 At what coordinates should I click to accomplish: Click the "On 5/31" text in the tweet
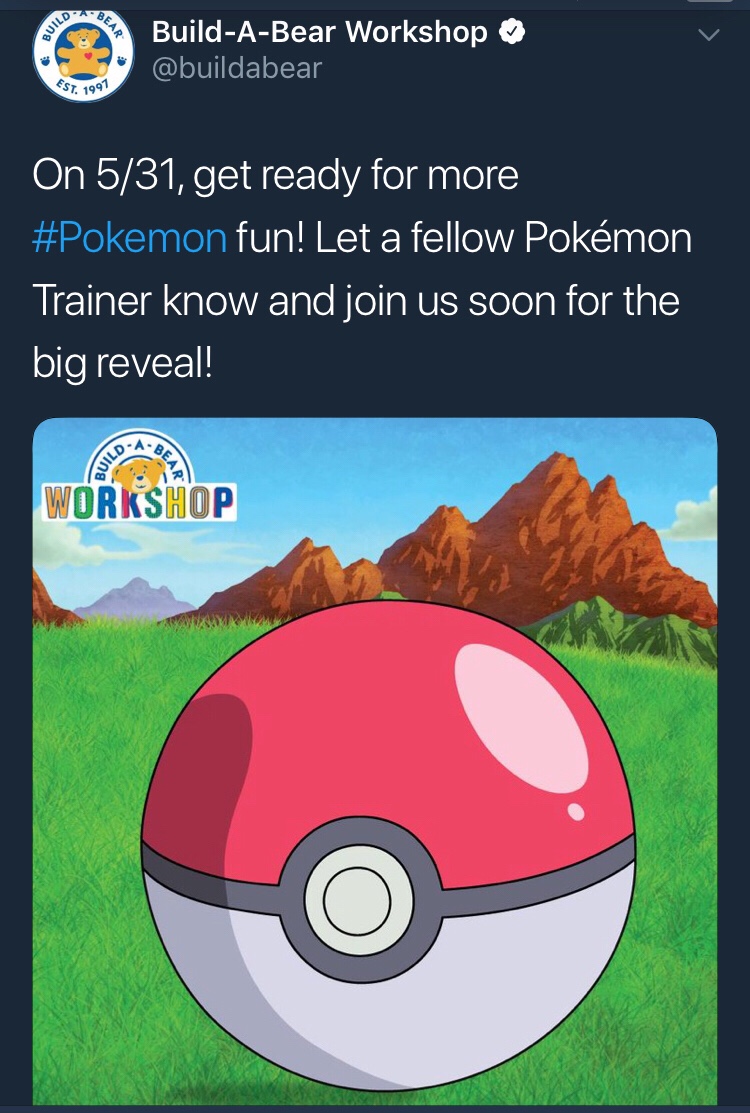click(103, 175)
